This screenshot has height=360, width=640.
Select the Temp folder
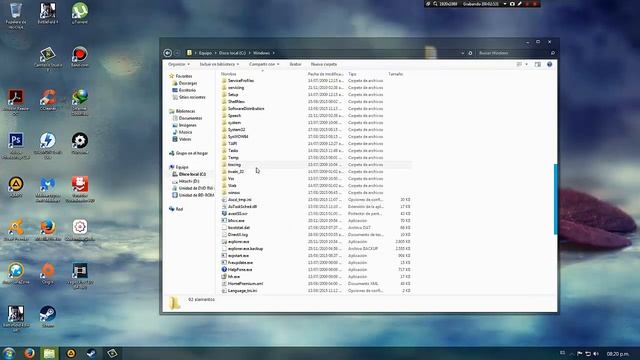(x=233, y=158)
